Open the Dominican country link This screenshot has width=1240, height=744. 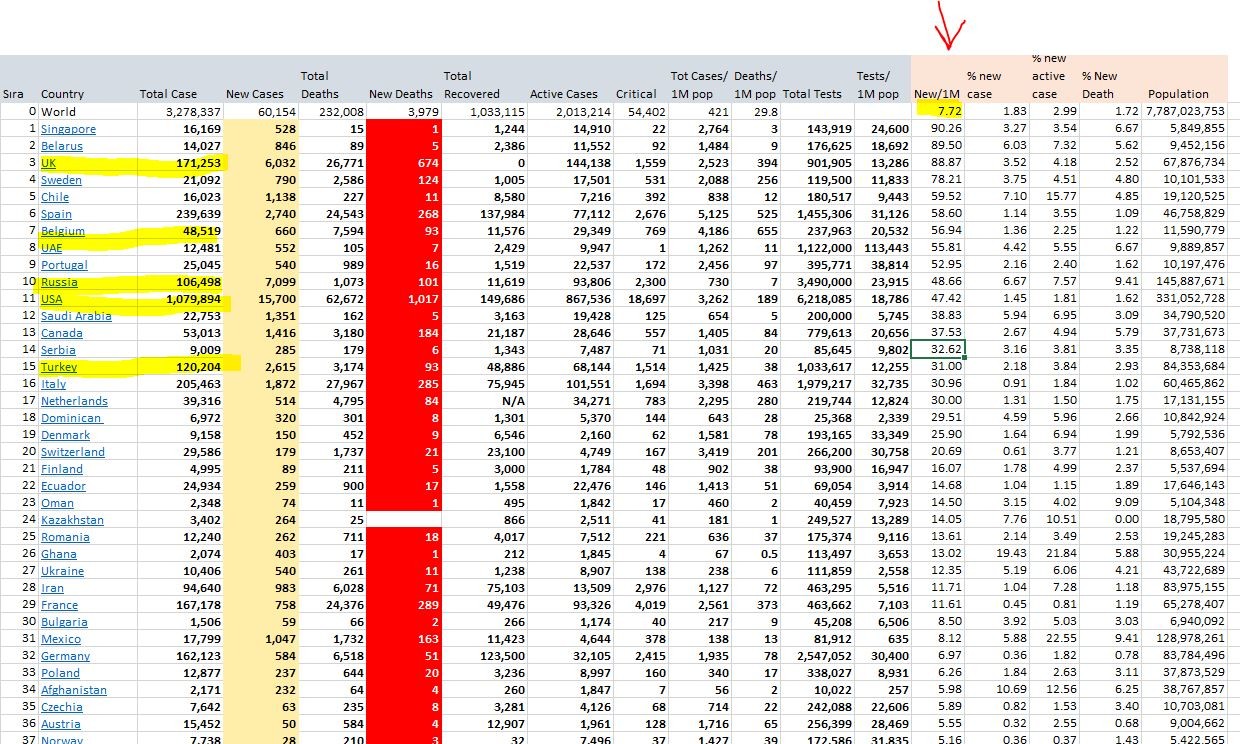point(71,418)
